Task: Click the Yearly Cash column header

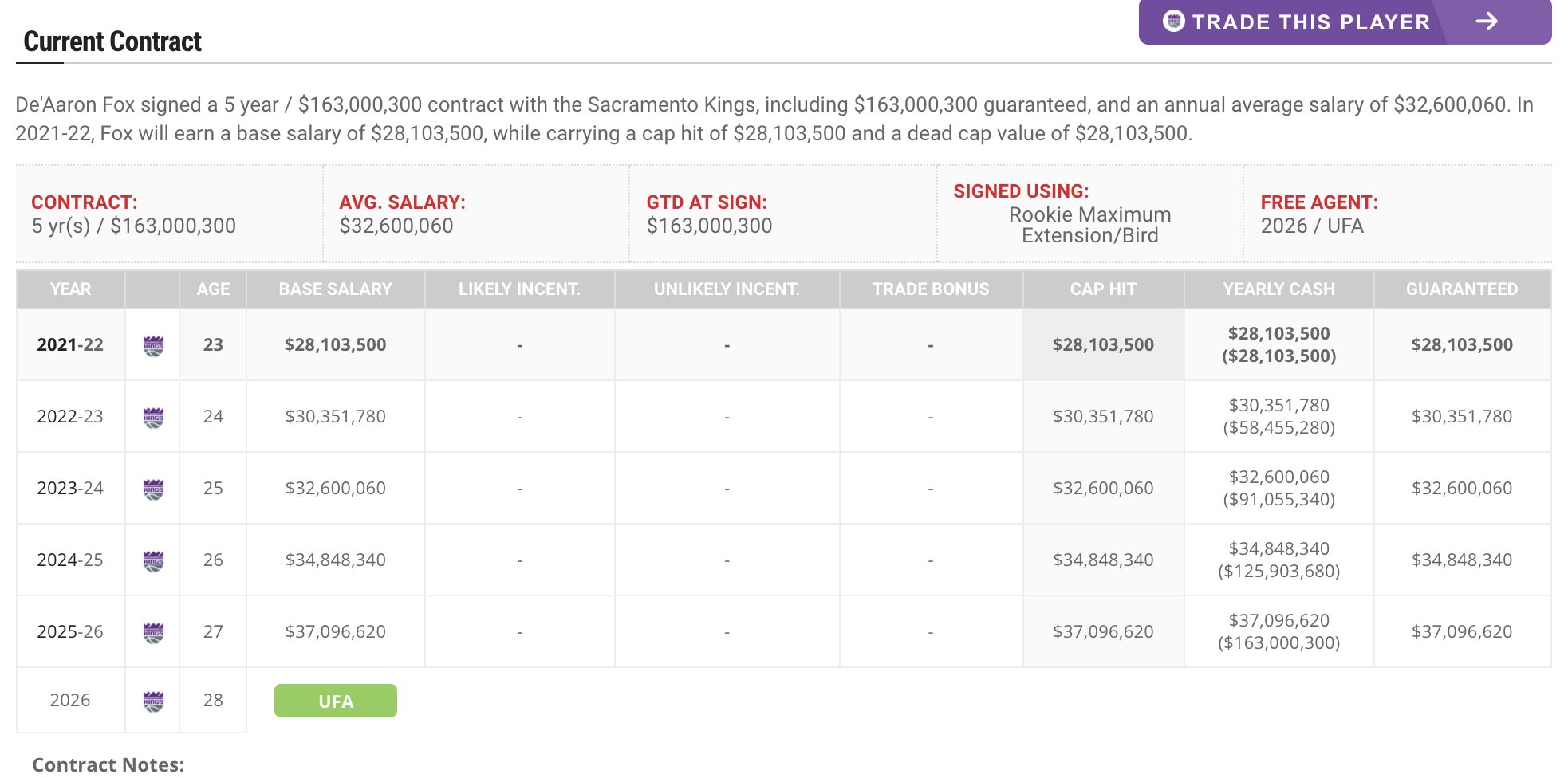Action: (1278, 289)
